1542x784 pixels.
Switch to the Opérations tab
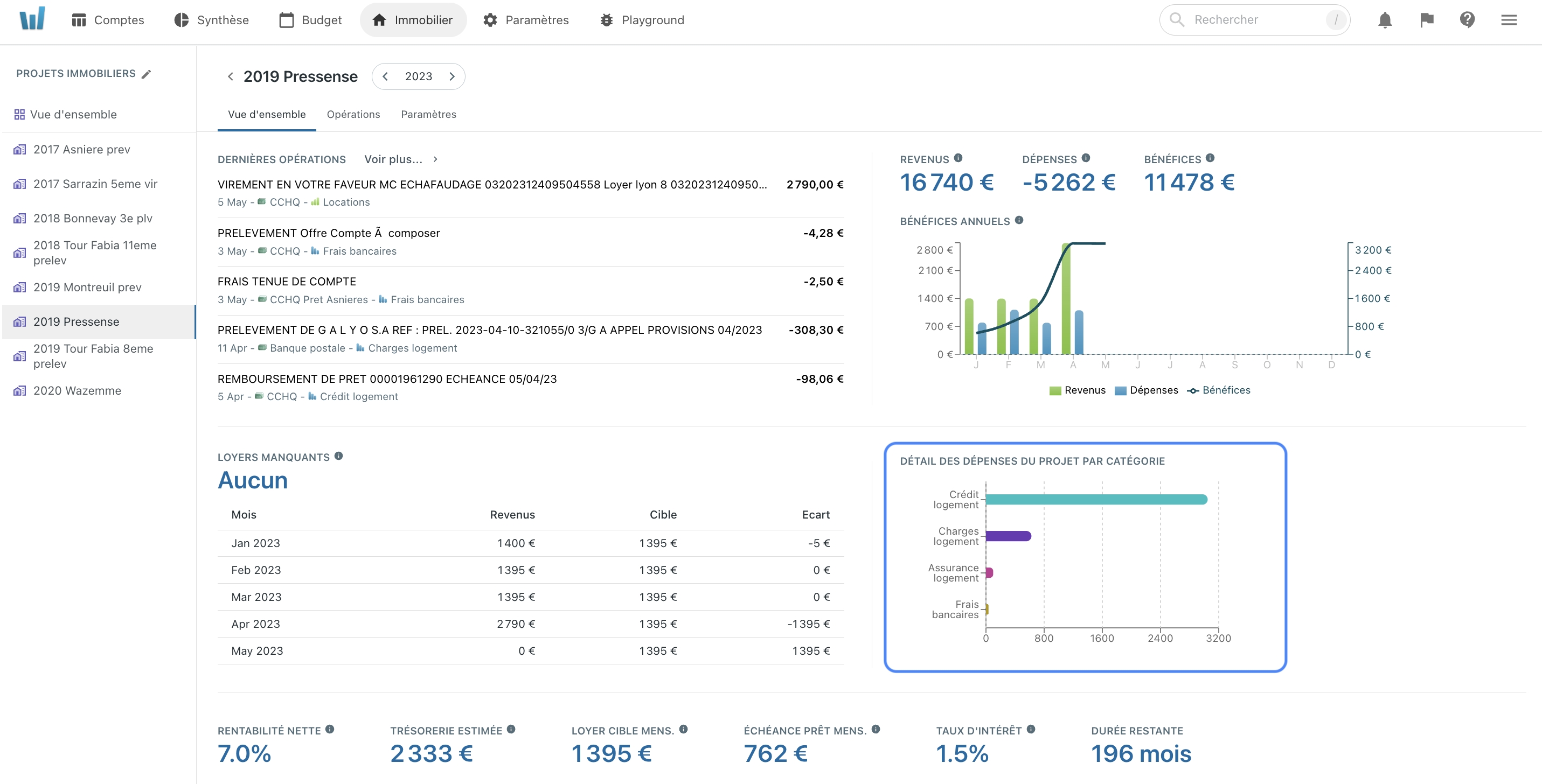tap(353, 114)
